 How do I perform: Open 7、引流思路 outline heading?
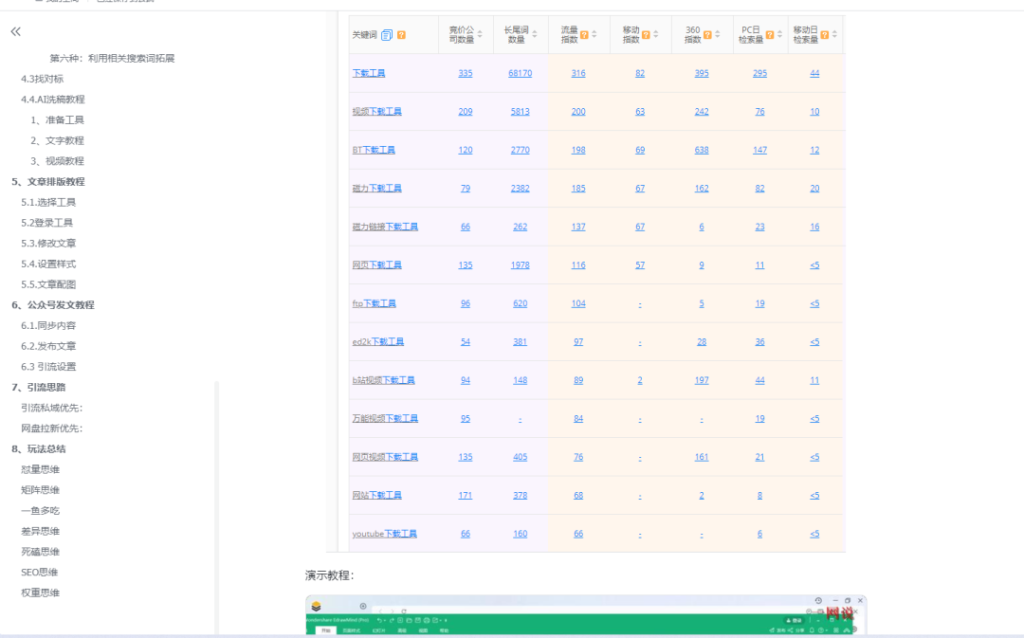pyautogui.click(x=38, y=387)
